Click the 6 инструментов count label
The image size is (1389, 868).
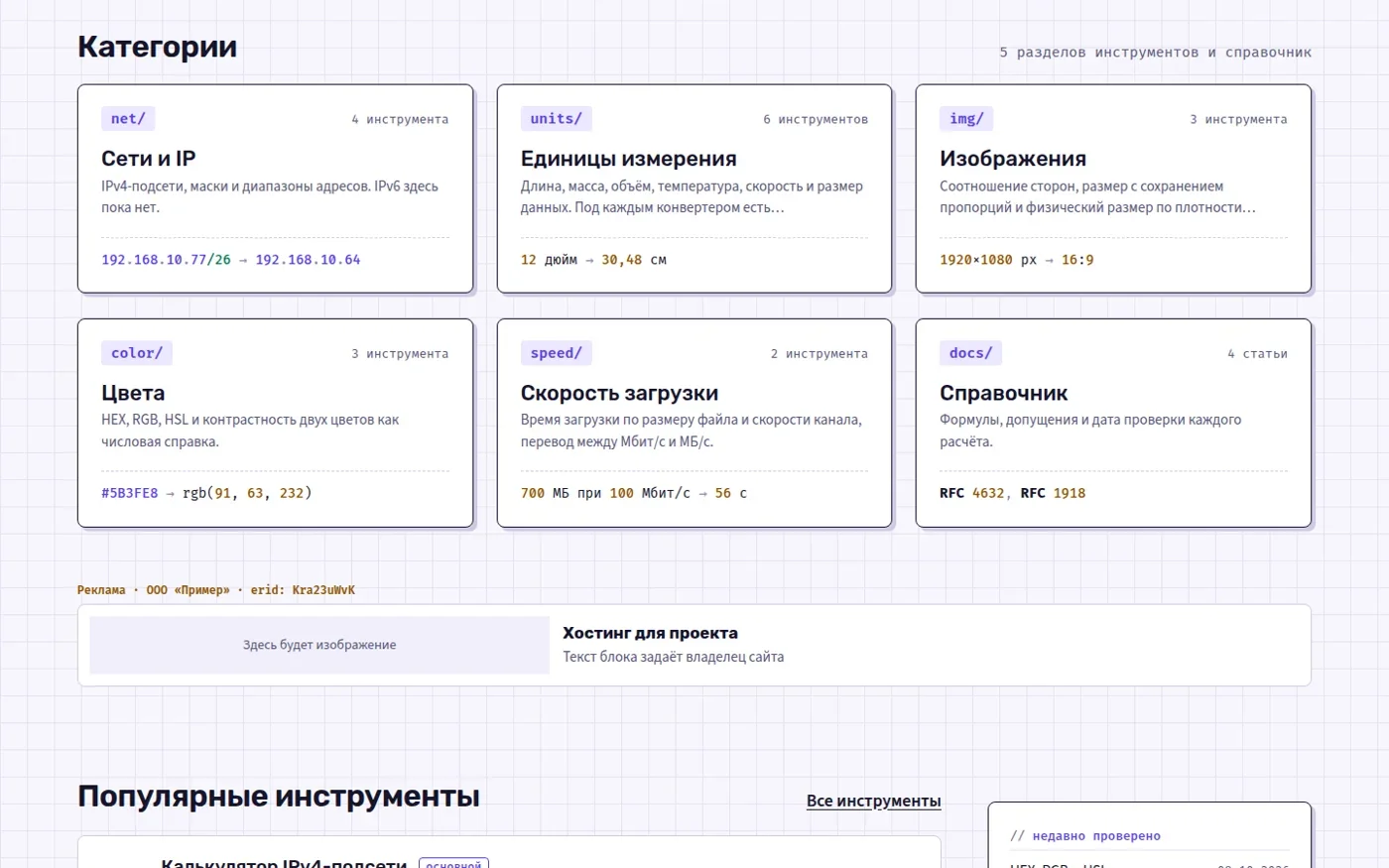coord(816,119)
